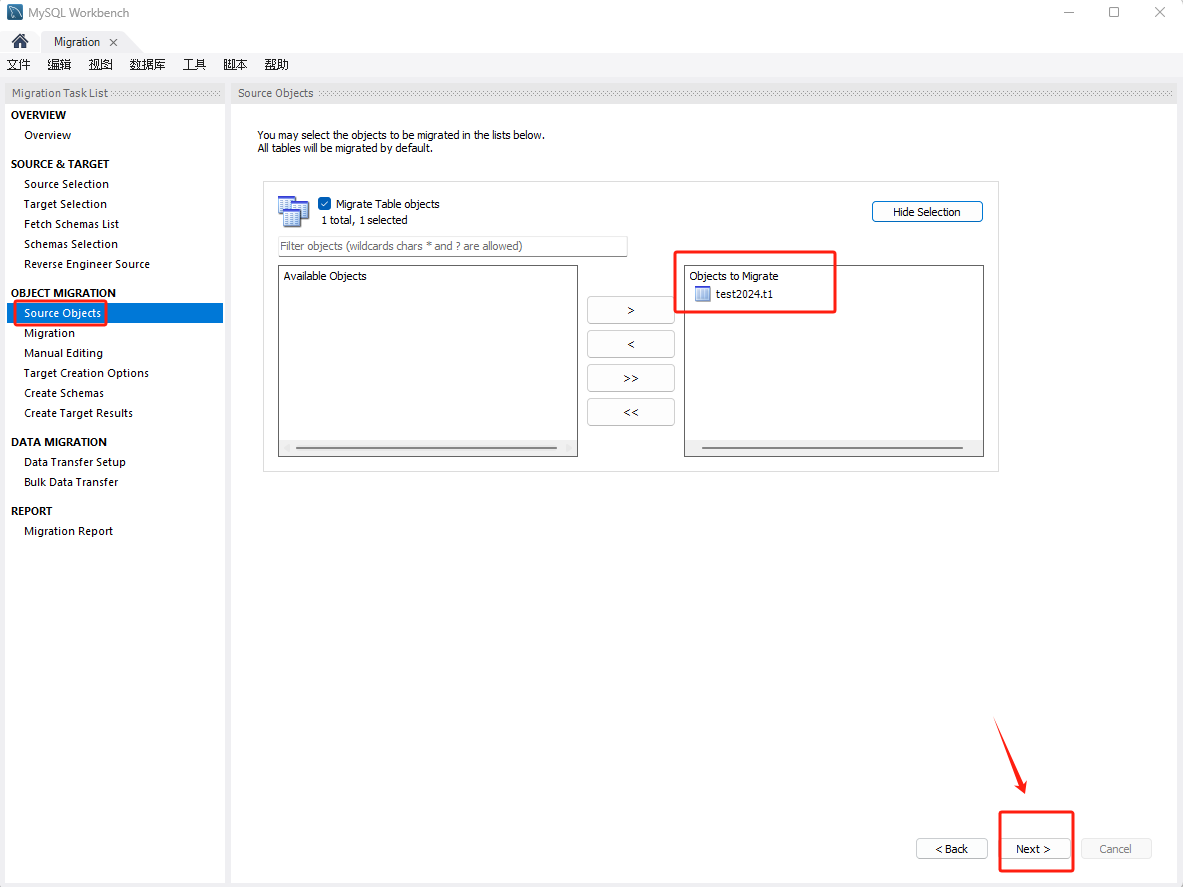Toggle Migrate Table objects checkbox
The image size is (1183, 887).
coord(324,204)
